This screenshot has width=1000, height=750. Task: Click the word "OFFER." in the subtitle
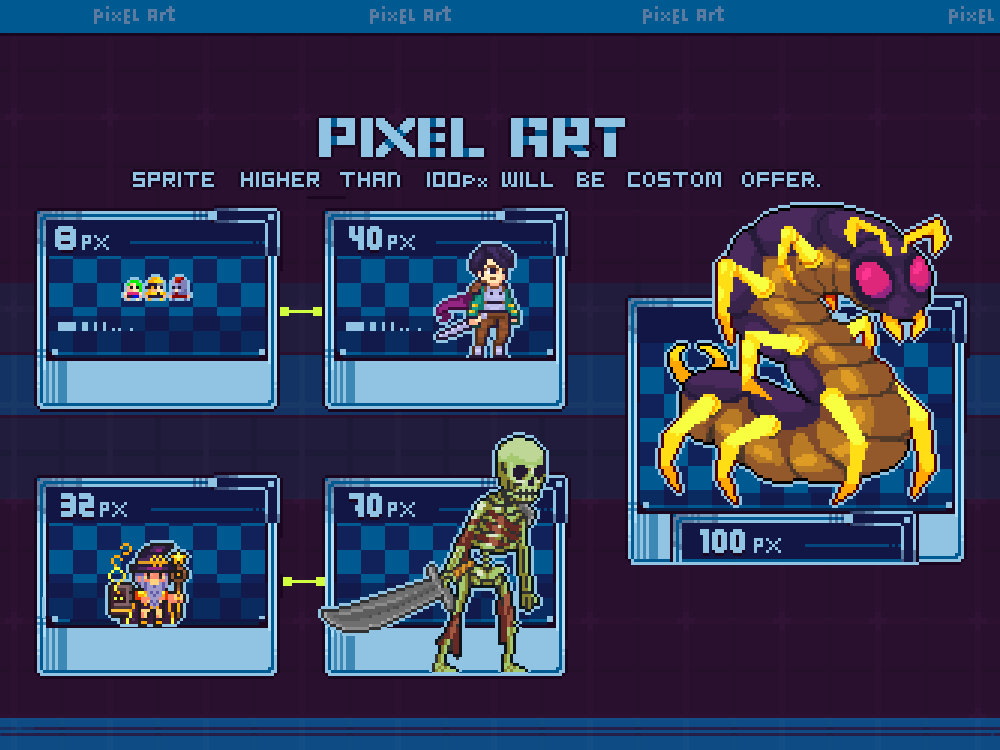(781, 180)
